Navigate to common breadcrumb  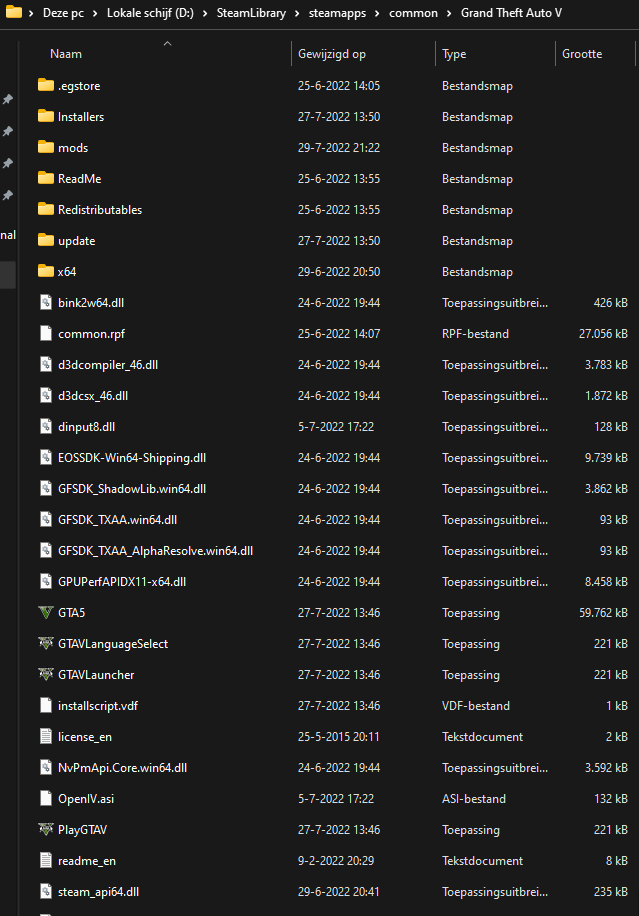coord(413,13)
